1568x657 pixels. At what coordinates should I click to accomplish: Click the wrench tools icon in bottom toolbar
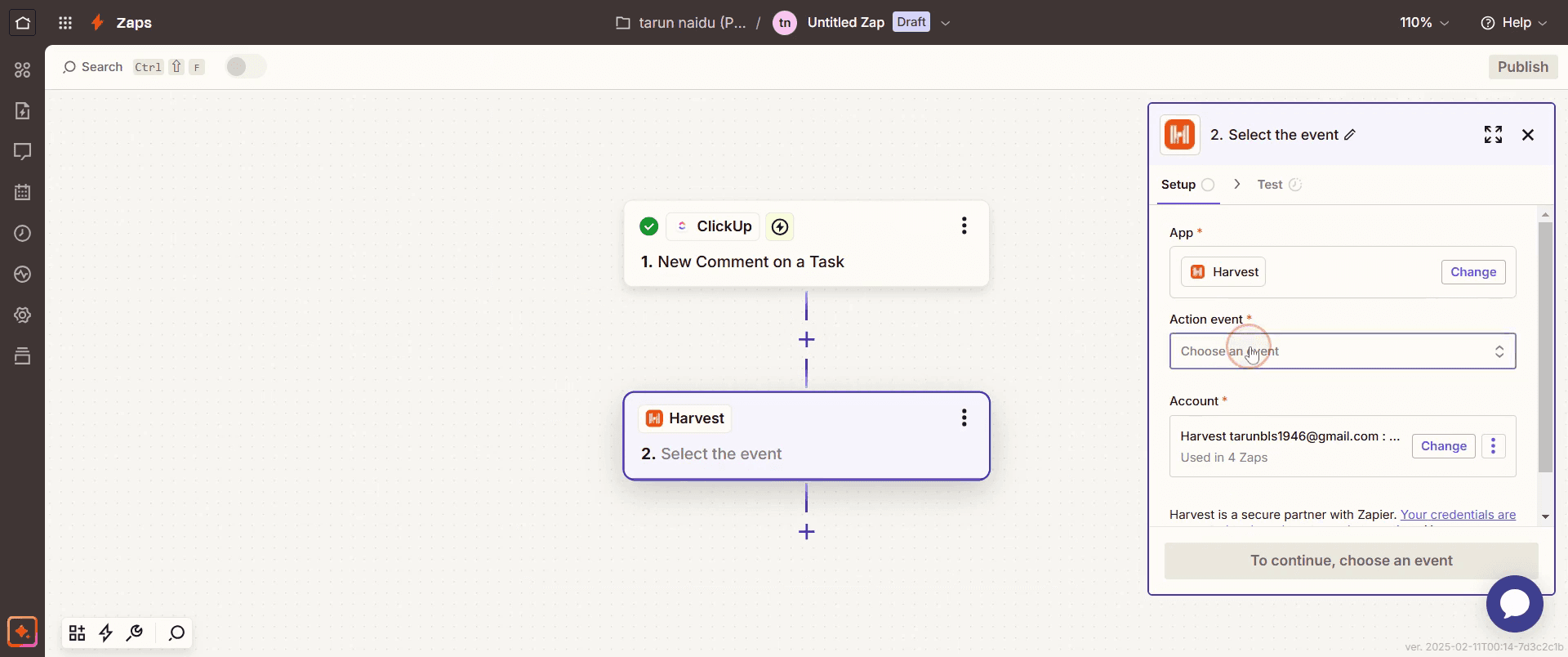135,633
